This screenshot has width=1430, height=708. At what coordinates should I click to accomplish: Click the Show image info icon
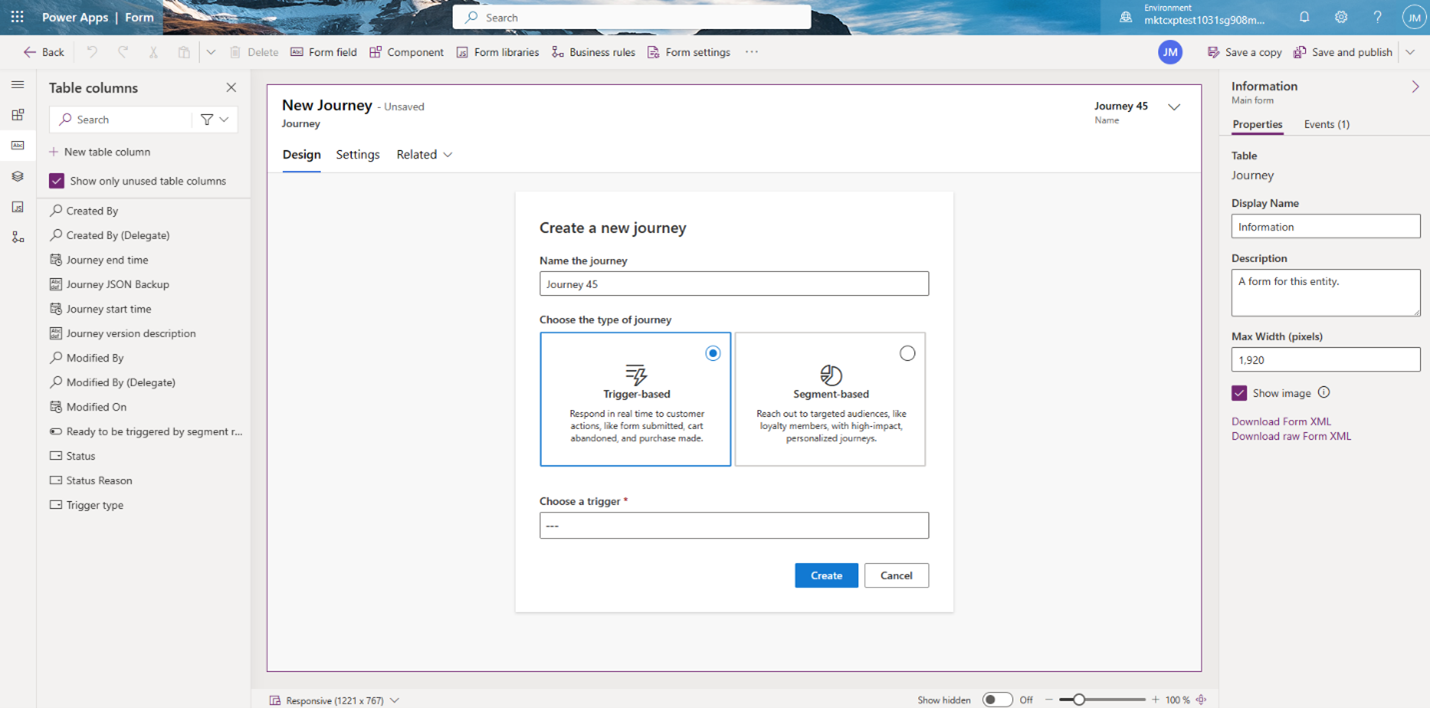click(x=1324, y=393)
